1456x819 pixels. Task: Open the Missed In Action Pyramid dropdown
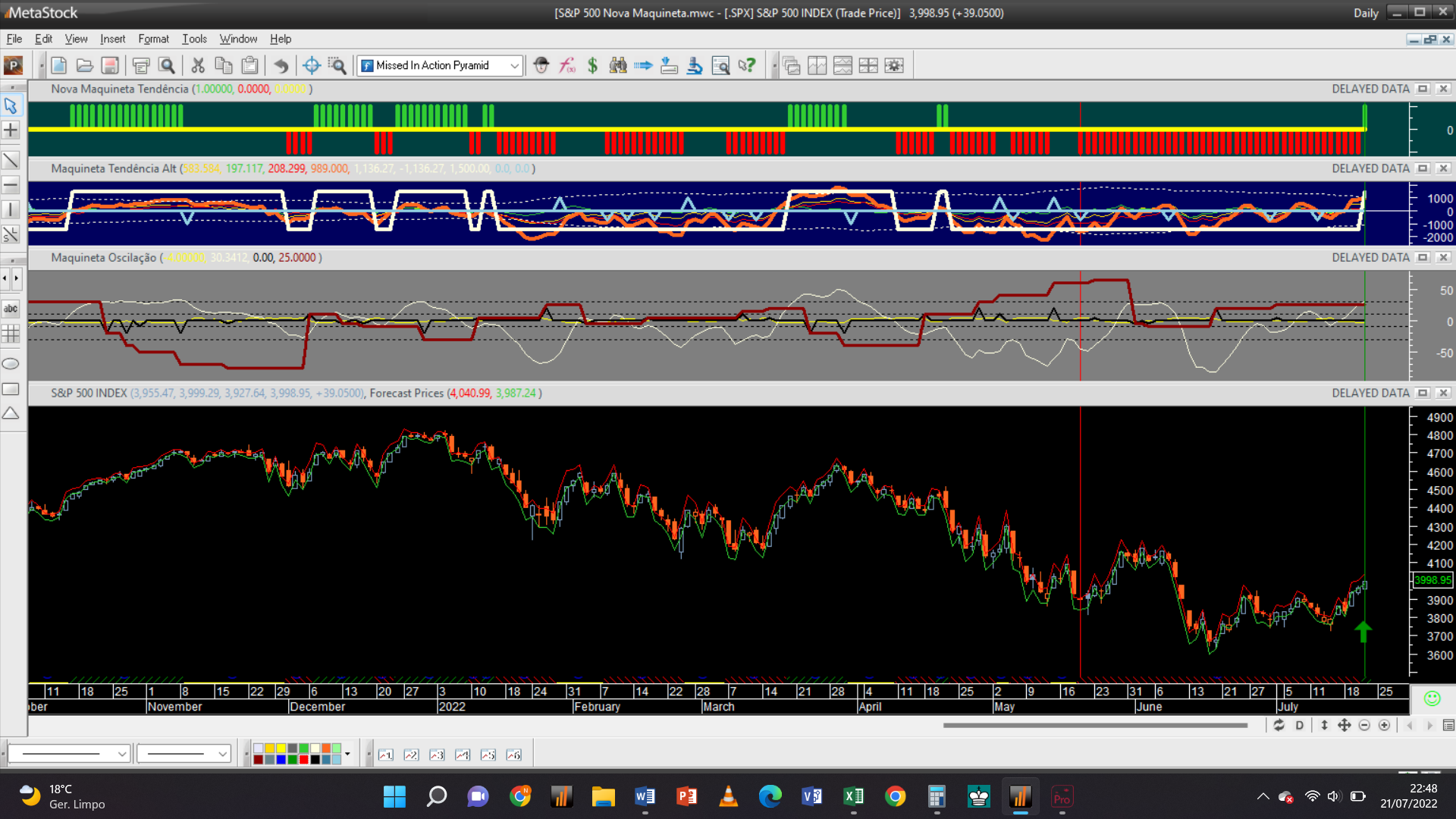pyautogui.click(x=514, y=66)
